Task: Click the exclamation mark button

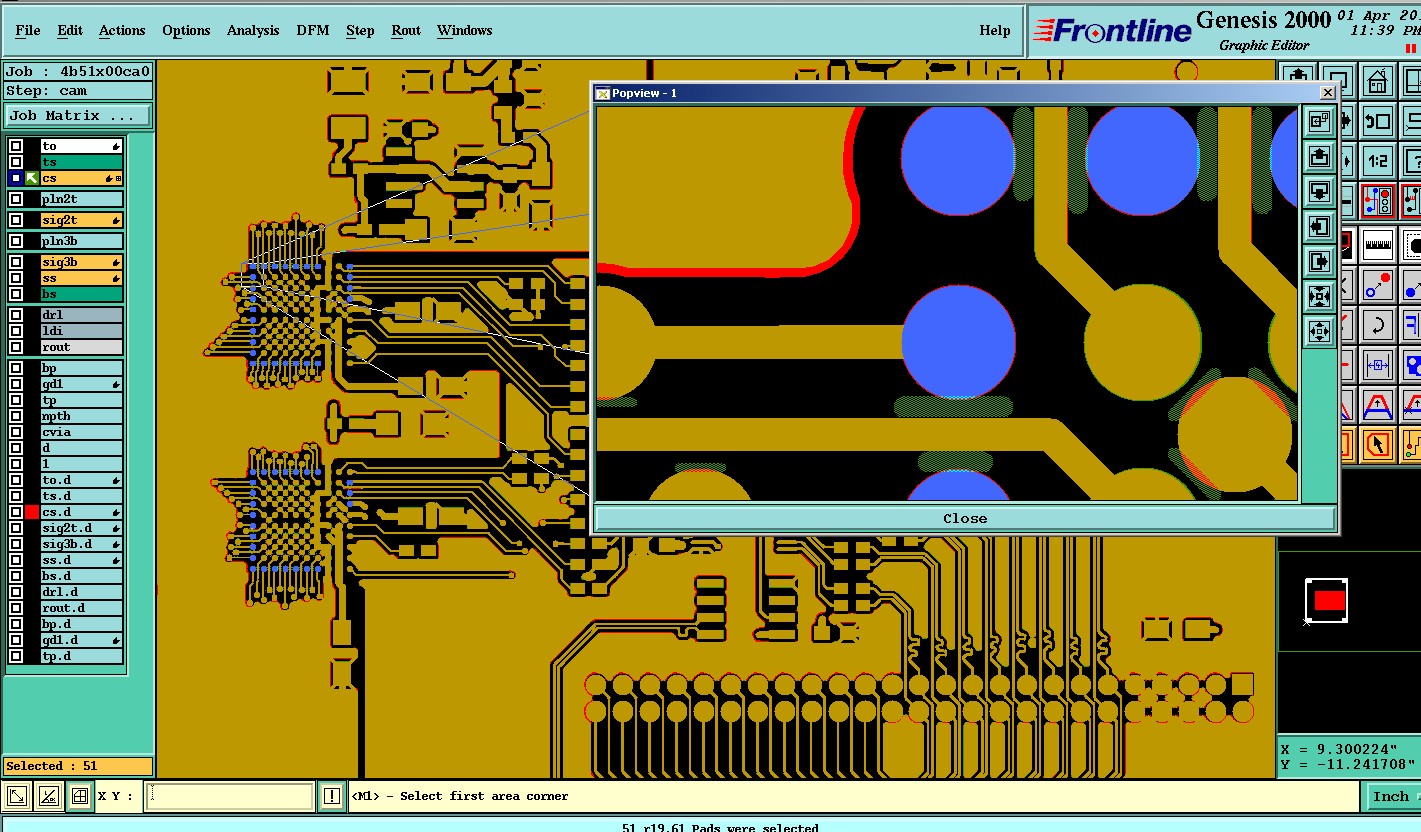Action: (332, 797)
